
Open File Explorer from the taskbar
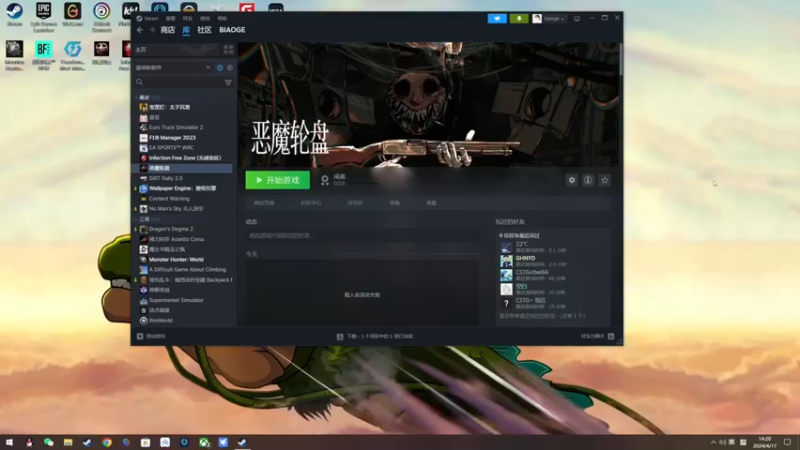point(68,442)
